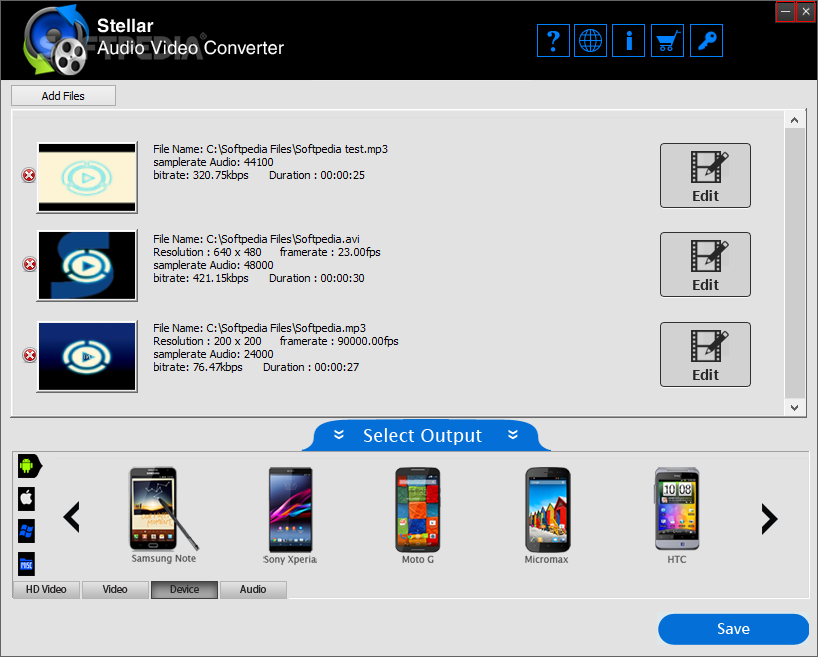Click the file list vertical scrollbar thumb

click(x=795, y=264)
